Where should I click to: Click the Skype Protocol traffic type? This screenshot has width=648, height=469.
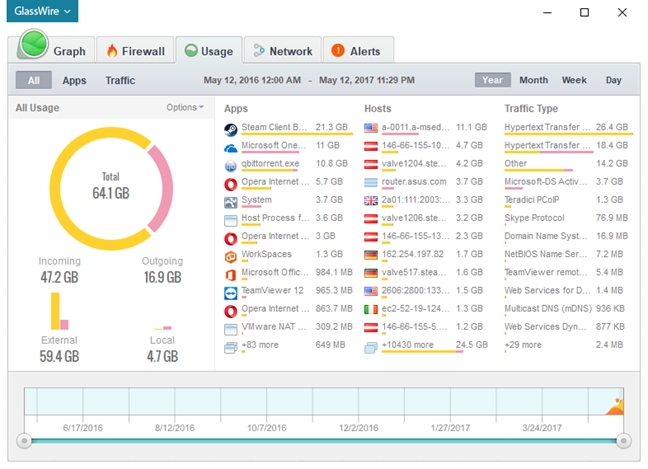tap(534, 218)
